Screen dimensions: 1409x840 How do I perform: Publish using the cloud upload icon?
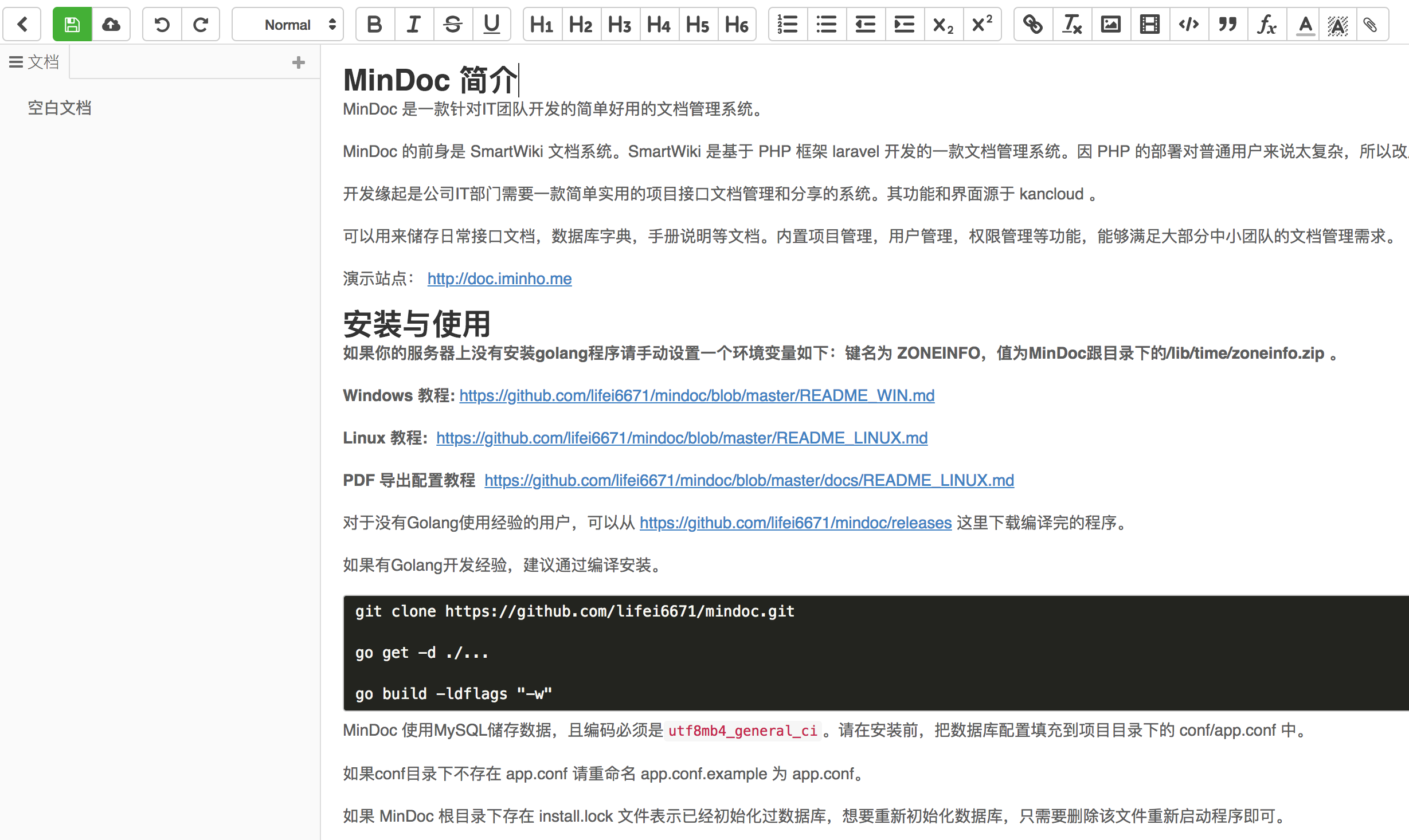[111, 24]
